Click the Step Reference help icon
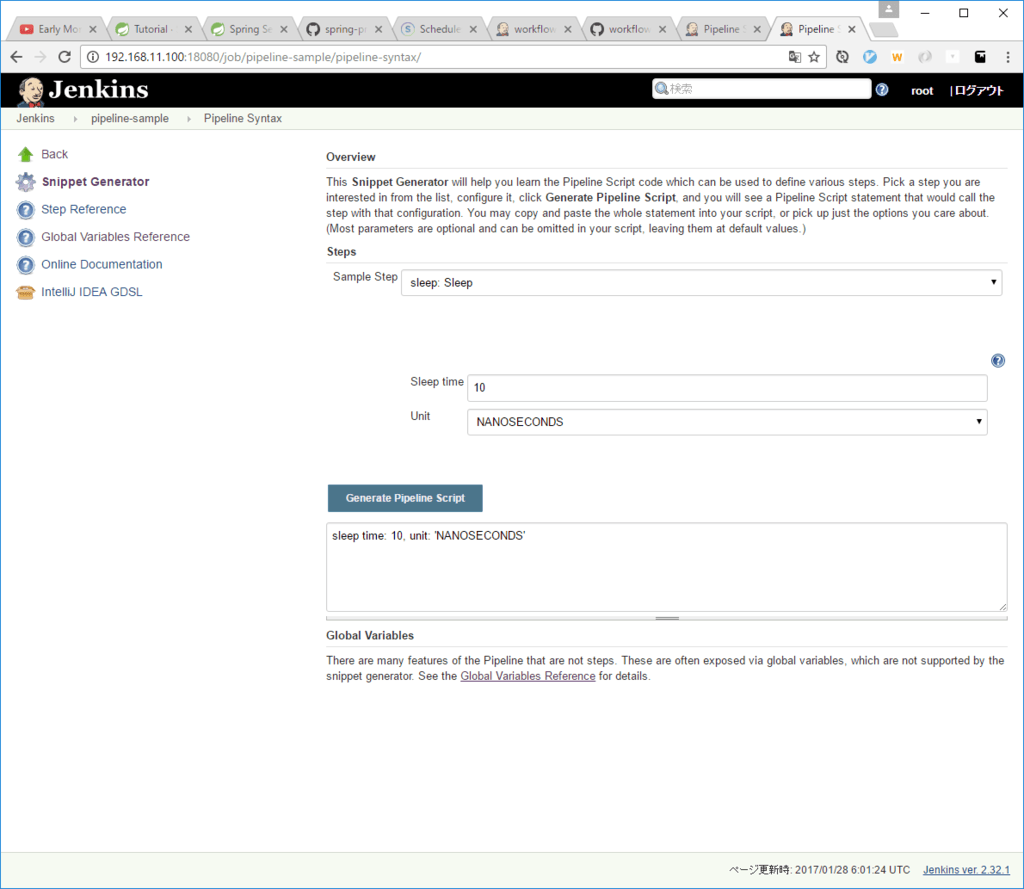The image size is (1024, 889). click(25, 210)
